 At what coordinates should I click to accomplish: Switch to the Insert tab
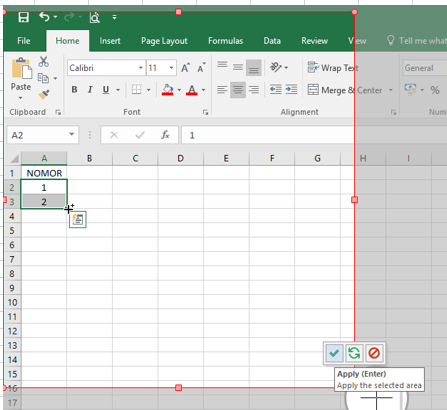pos(110,41)
